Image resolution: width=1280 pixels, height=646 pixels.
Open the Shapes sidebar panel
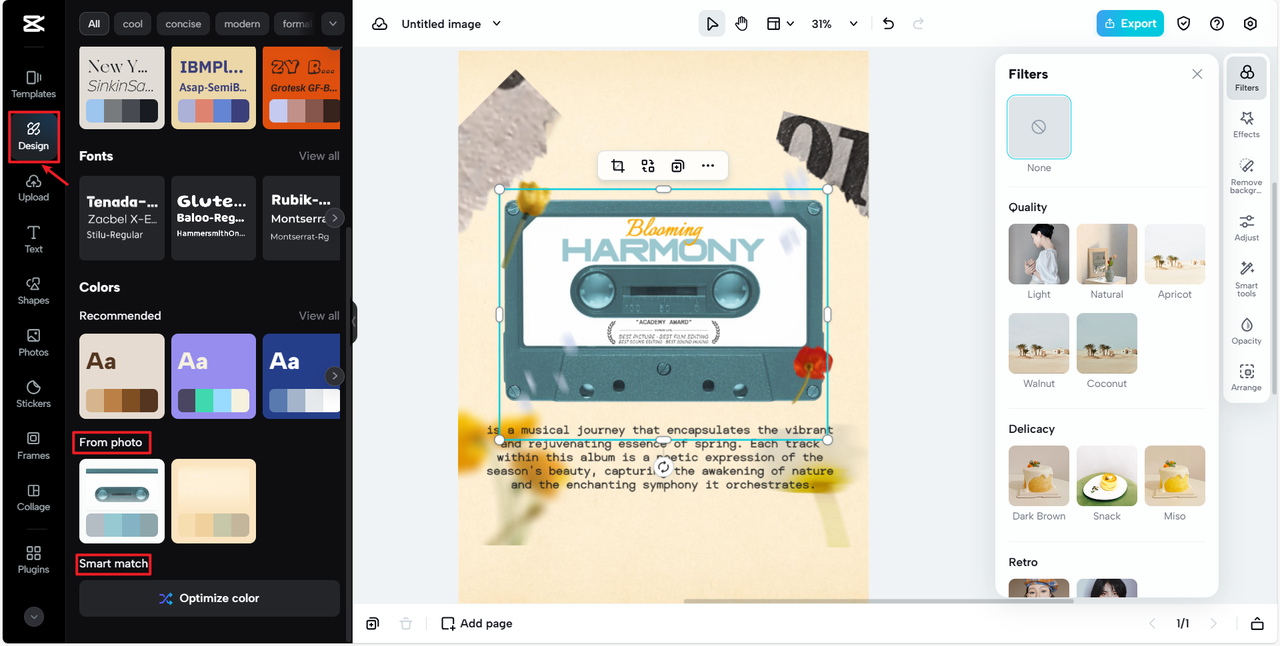33,291
